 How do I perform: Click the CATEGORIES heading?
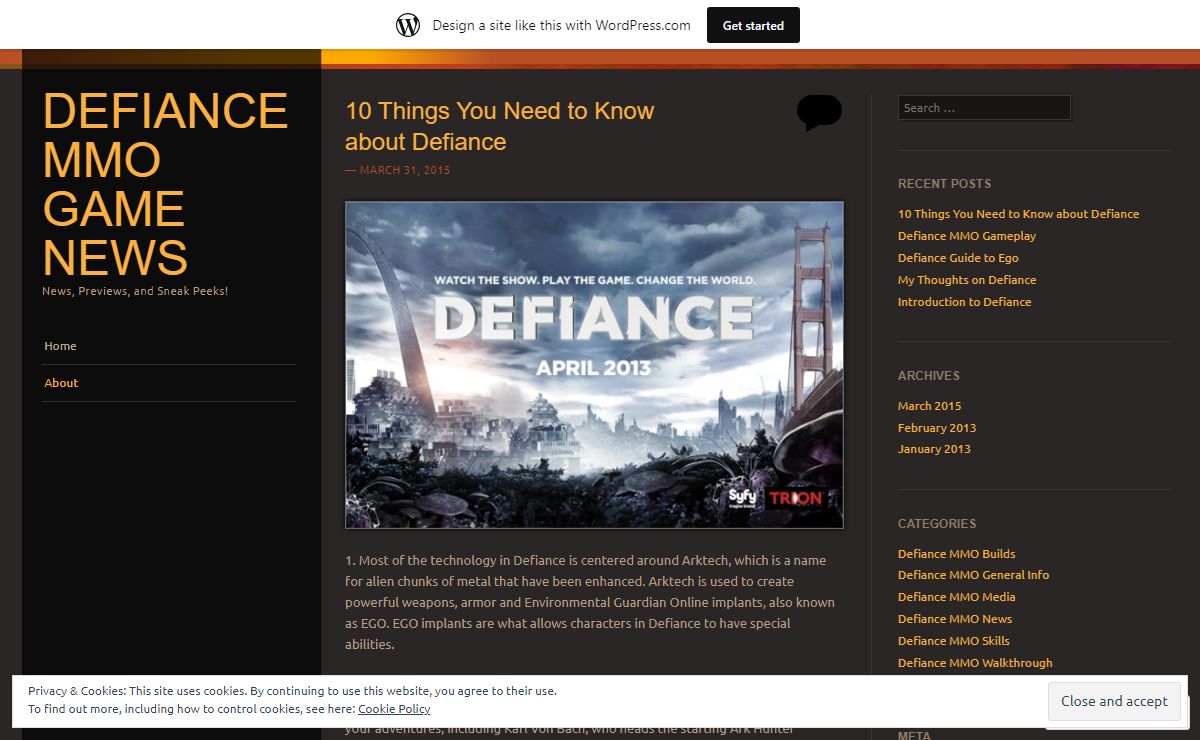937,524
